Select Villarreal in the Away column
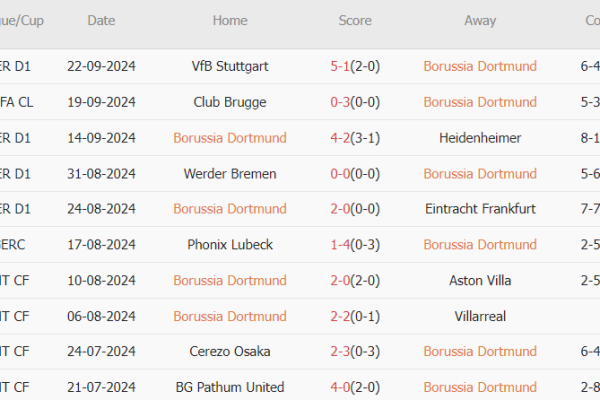The width and height of the screenshot is (600, 400). point(480,316)
